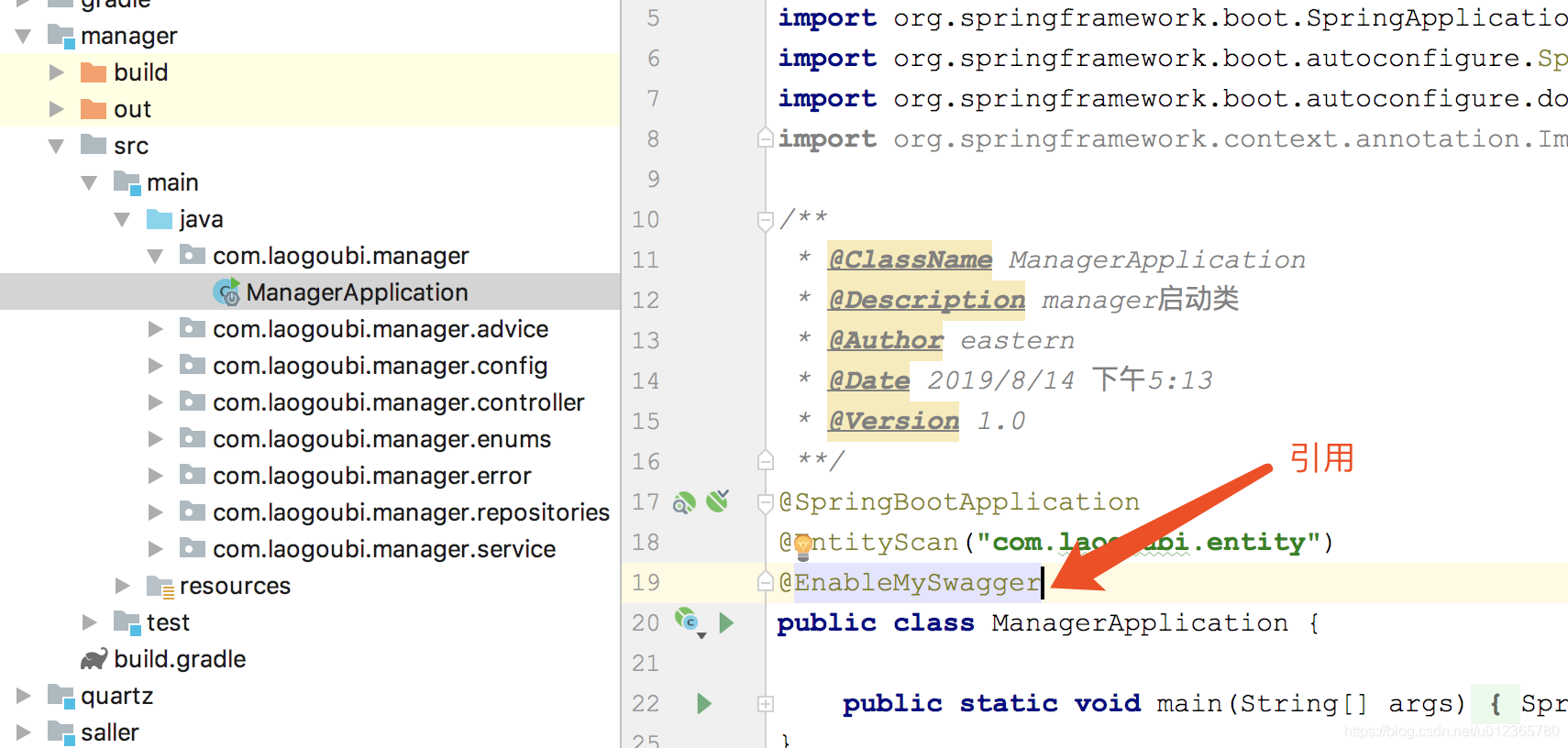Expand the build folder arrow
Image resolution: width=1568 pixels, height=748 pixels.
(x=57, y=72)
